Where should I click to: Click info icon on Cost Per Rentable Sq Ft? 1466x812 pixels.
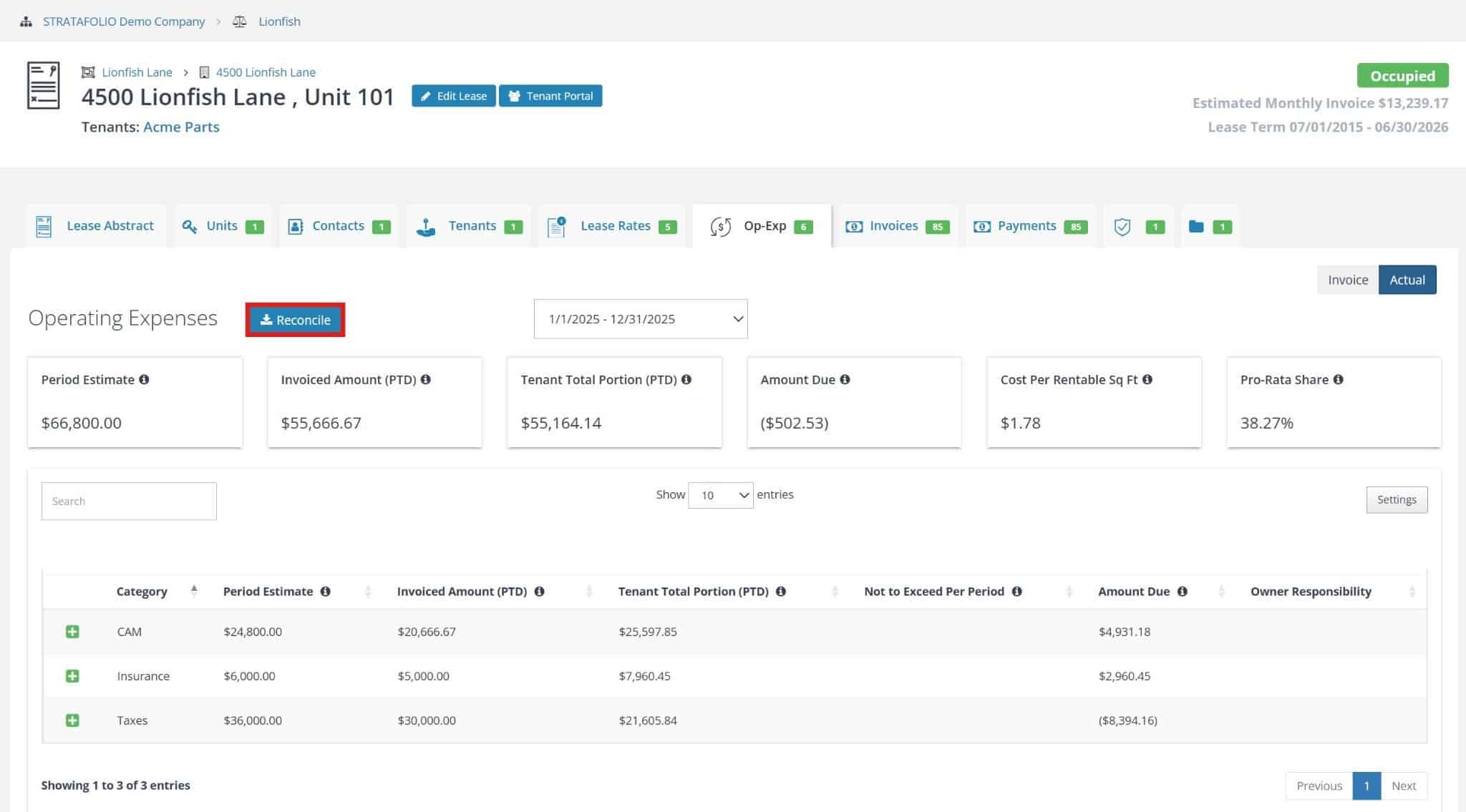pyautogui.click(x=1147, y=379)
